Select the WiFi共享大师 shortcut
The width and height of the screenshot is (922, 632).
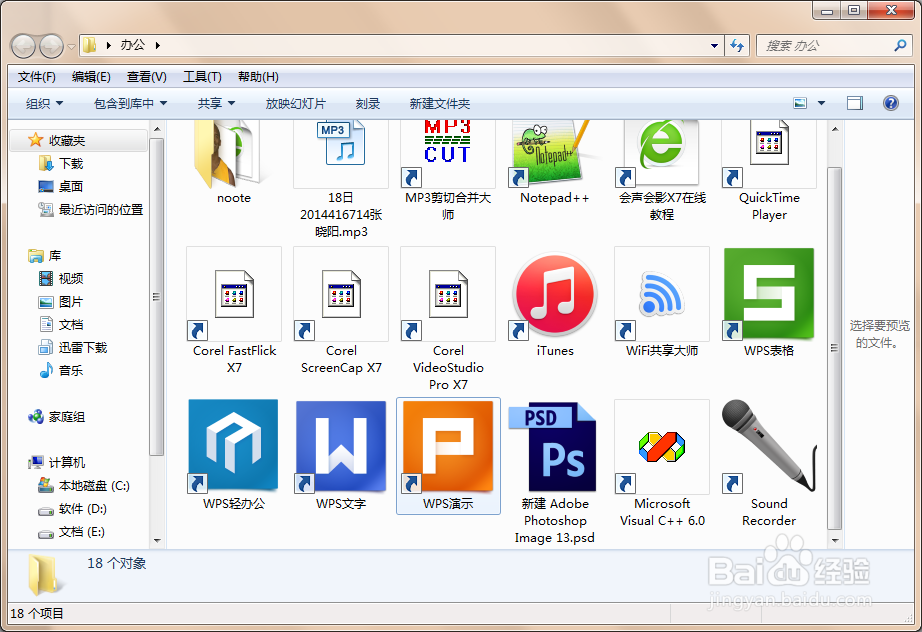point(662,294)
